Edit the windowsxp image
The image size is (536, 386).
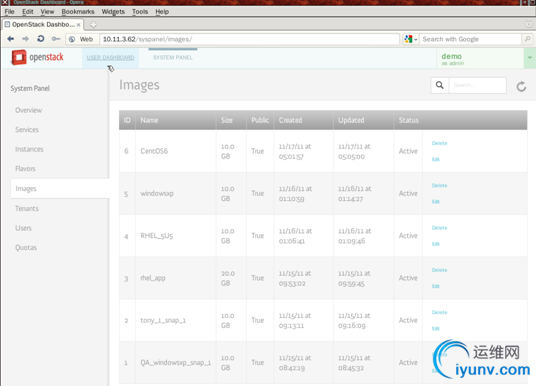coord(436,202)
